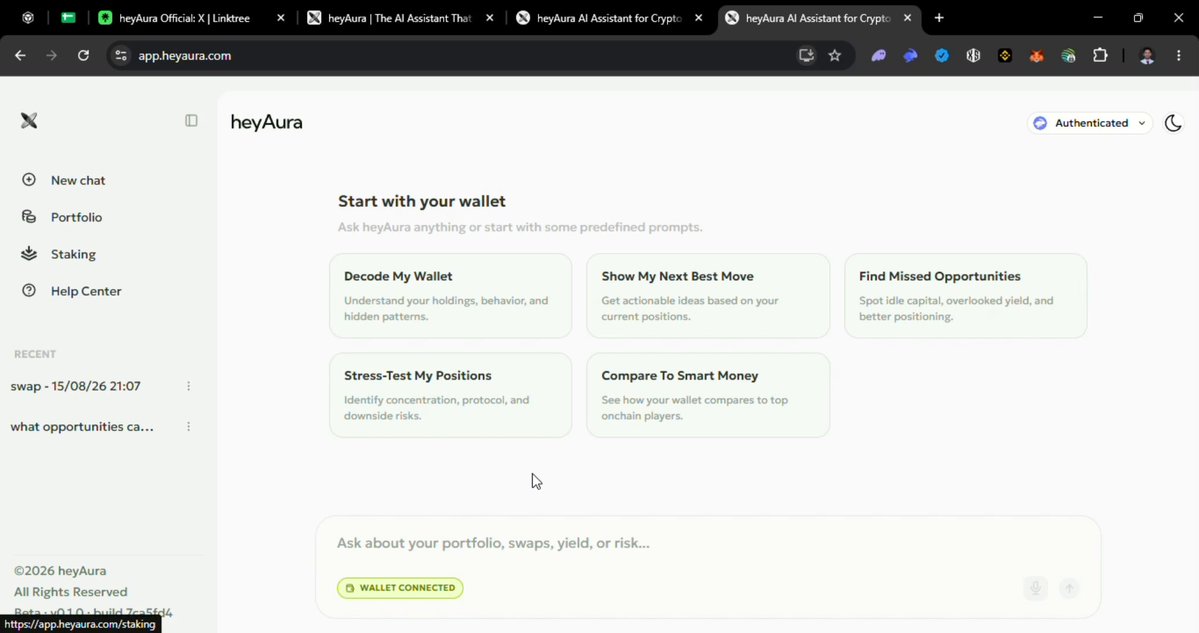Open the green striped extension icon
This screenshot has height=633, width=1199.
coord(1068,55)
